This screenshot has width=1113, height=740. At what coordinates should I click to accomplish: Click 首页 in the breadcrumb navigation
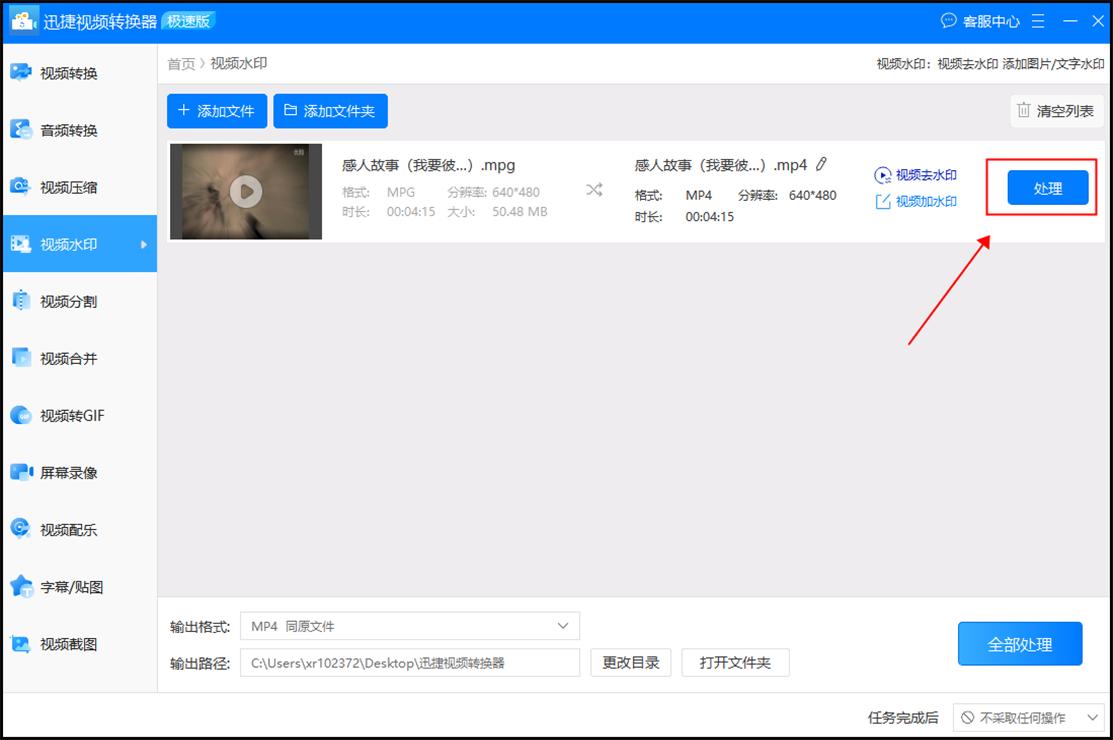(180, 62)
